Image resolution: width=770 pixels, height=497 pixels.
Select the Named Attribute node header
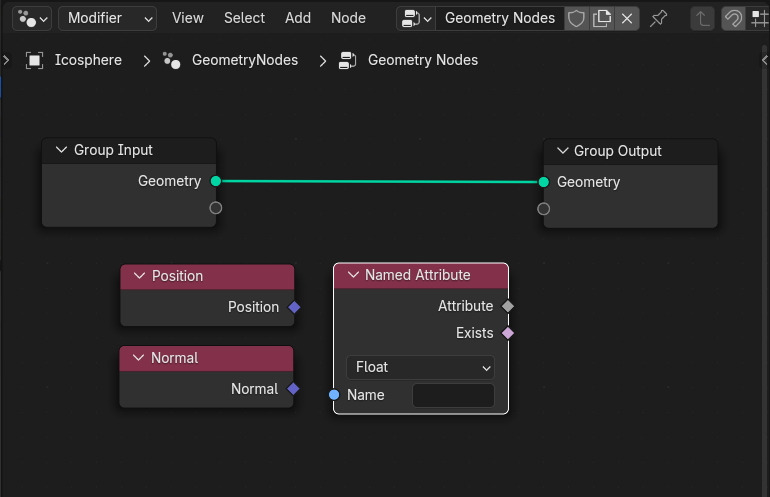[x=421, y=276]
